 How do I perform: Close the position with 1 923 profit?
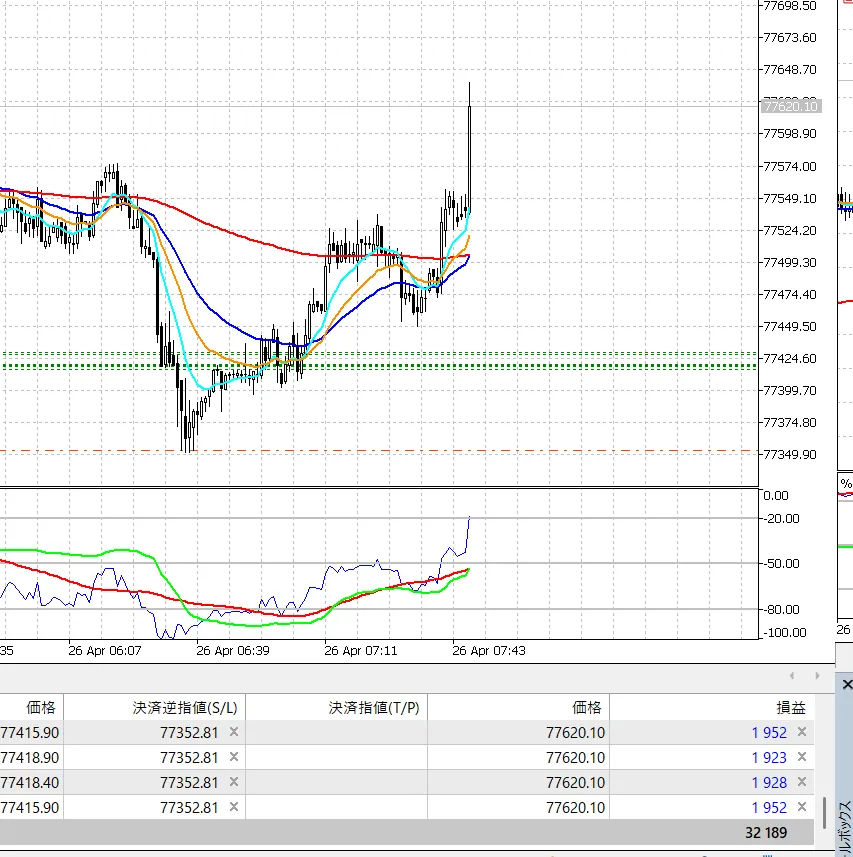pos(801,758)
